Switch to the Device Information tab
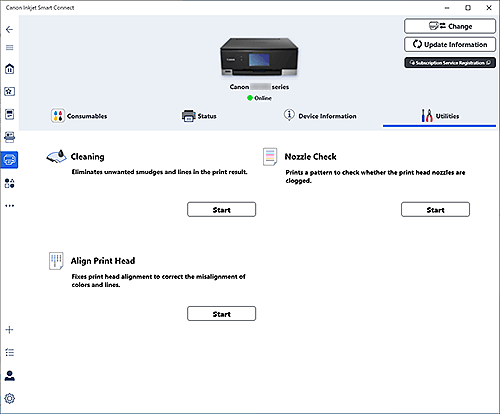500x414 pixels. (x=320, y=115)
